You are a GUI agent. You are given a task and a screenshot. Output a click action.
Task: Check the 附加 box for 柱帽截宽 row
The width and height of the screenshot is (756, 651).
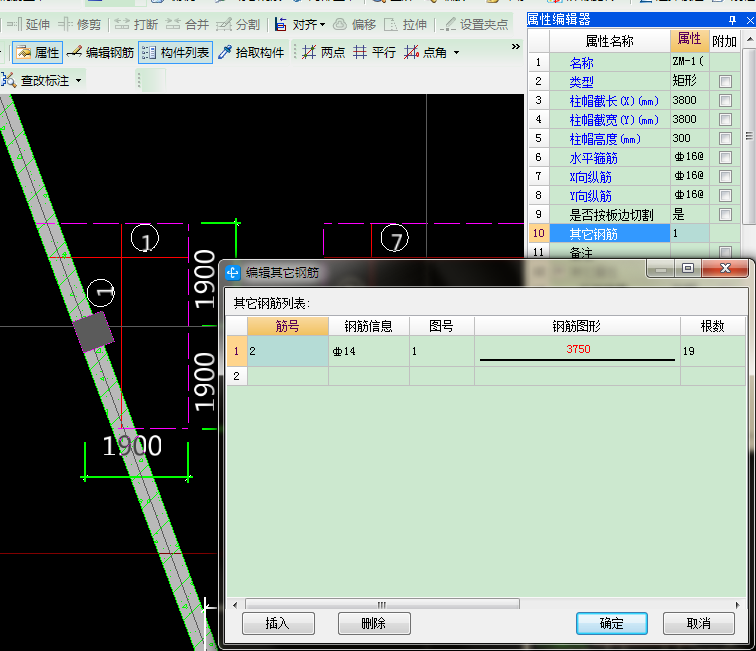click(725, 120)
